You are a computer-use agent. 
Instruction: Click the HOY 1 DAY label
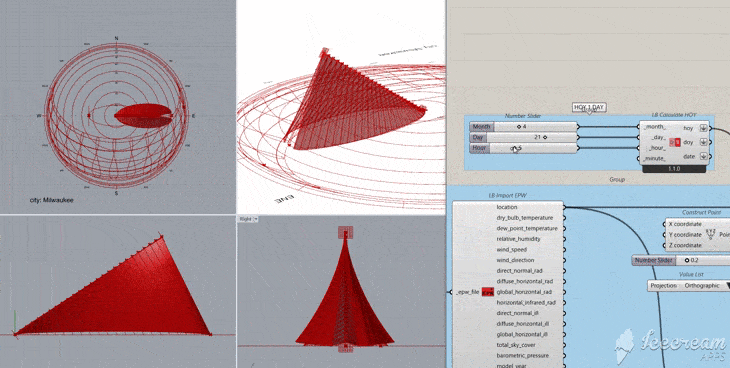[589, 108]
